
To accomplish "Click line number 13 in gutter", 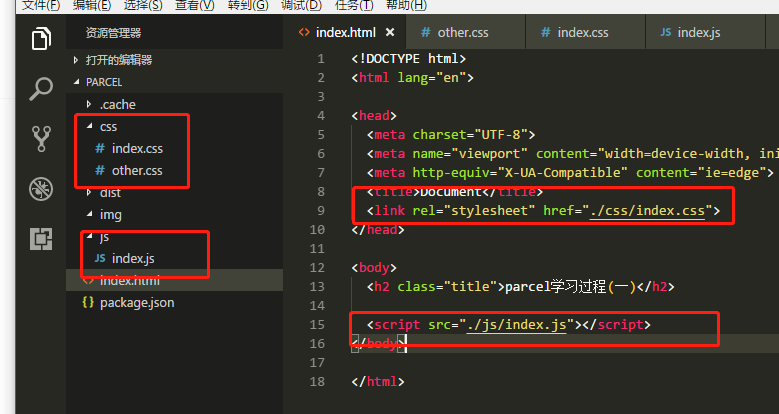I will 316,287.
